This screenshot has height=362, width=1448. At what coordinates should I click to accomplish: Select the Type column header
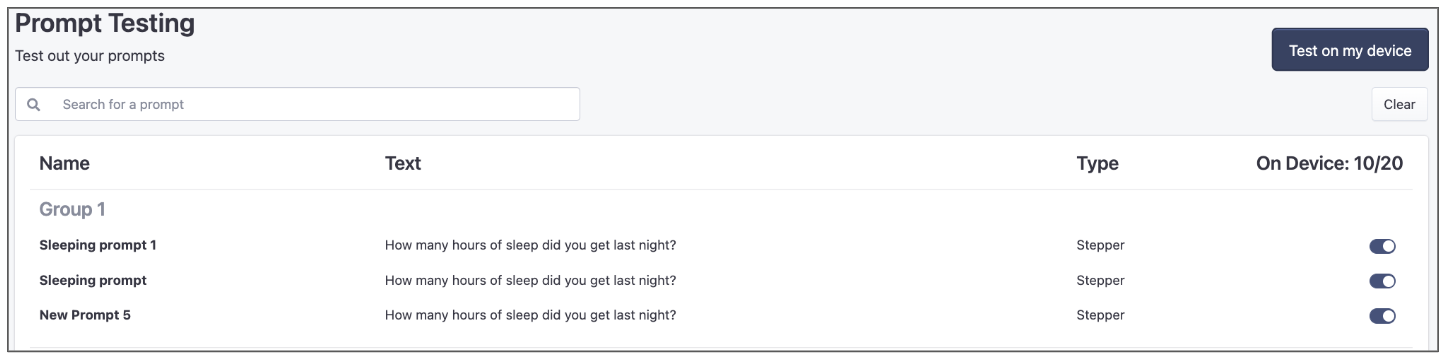pos(1097,164)
